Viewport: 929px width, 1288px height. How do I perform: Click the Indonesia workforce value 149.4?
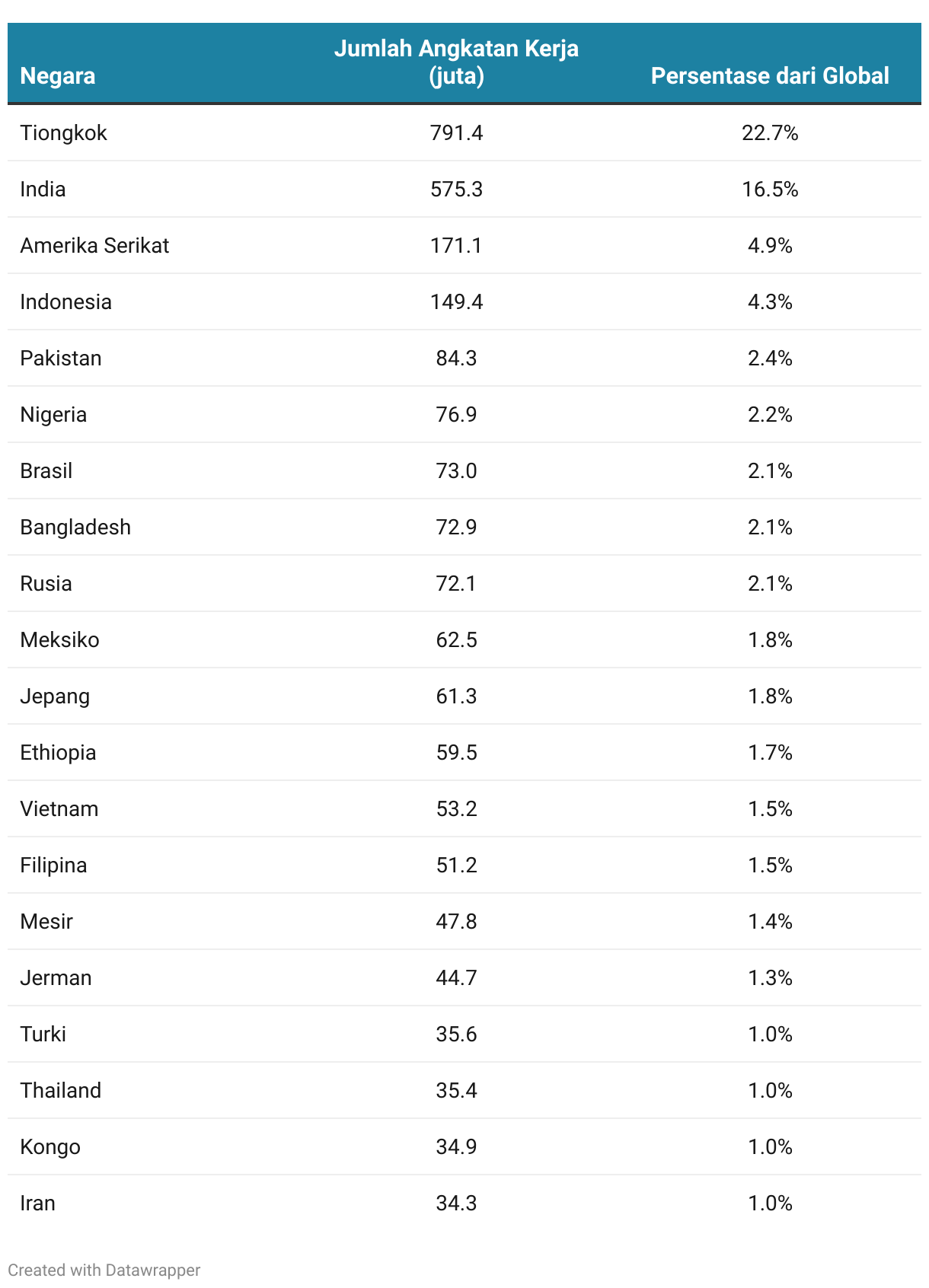click(x=456, y=302)
